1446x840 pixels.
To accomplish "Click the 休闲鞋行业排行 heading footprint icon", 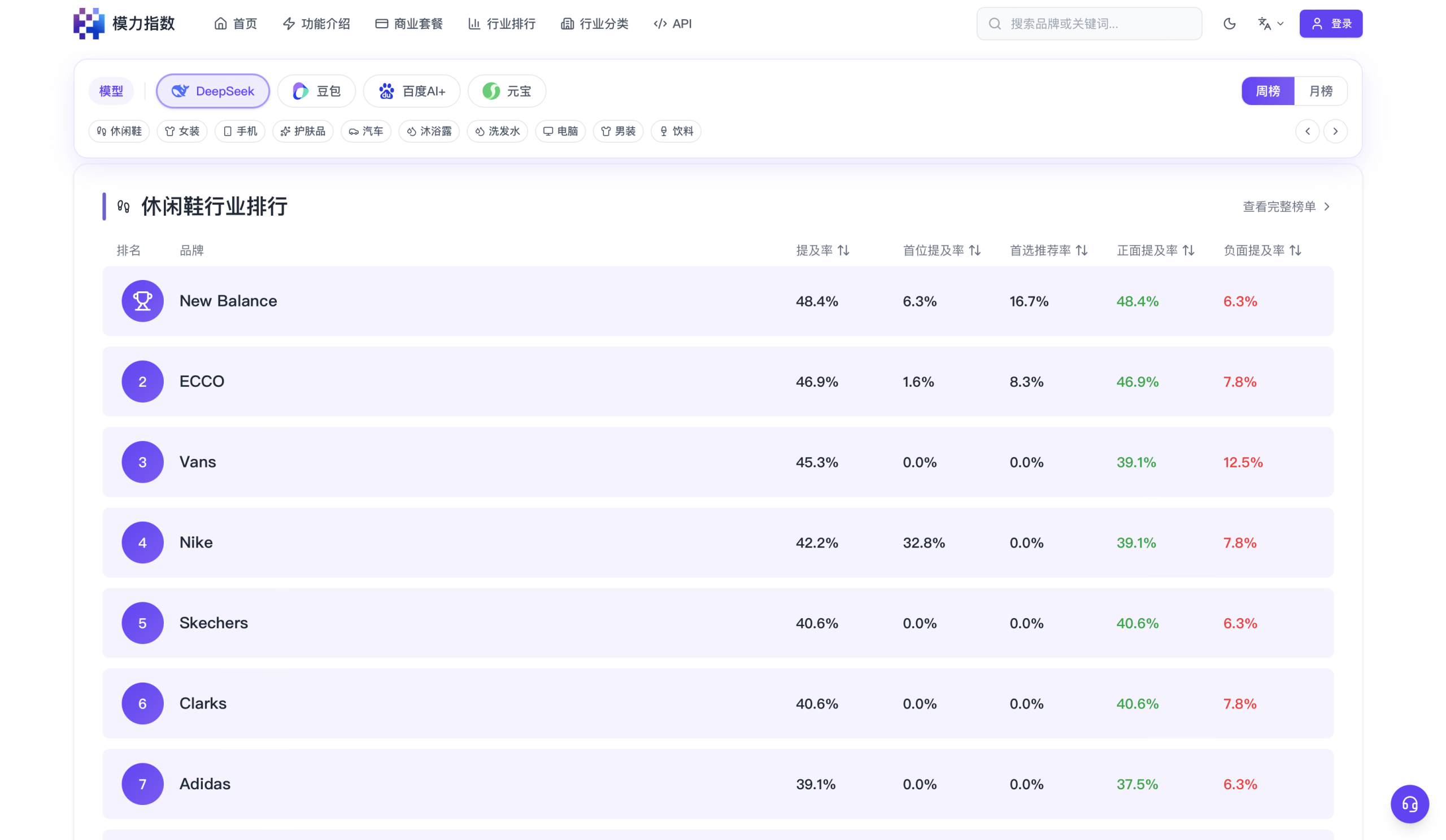I will click(123, 207).
